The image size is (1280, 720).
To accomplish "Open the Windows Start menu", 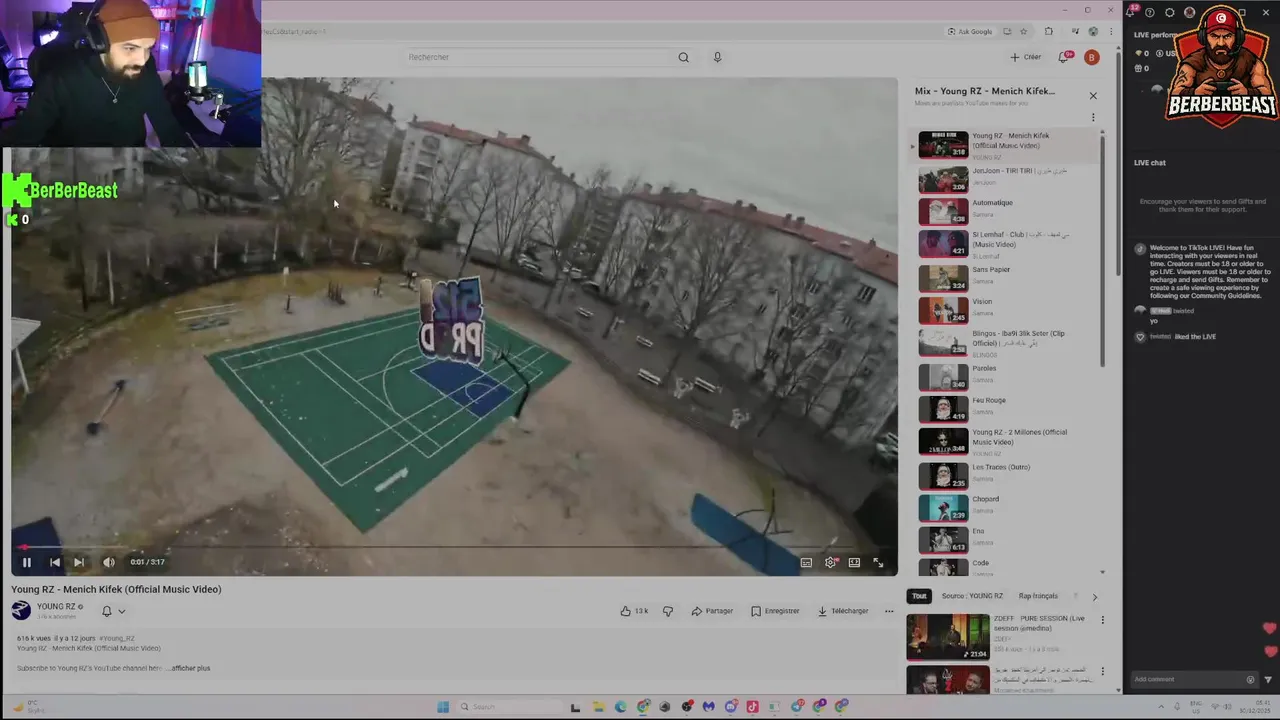I will pyautogui.click(x=443, y=707).
